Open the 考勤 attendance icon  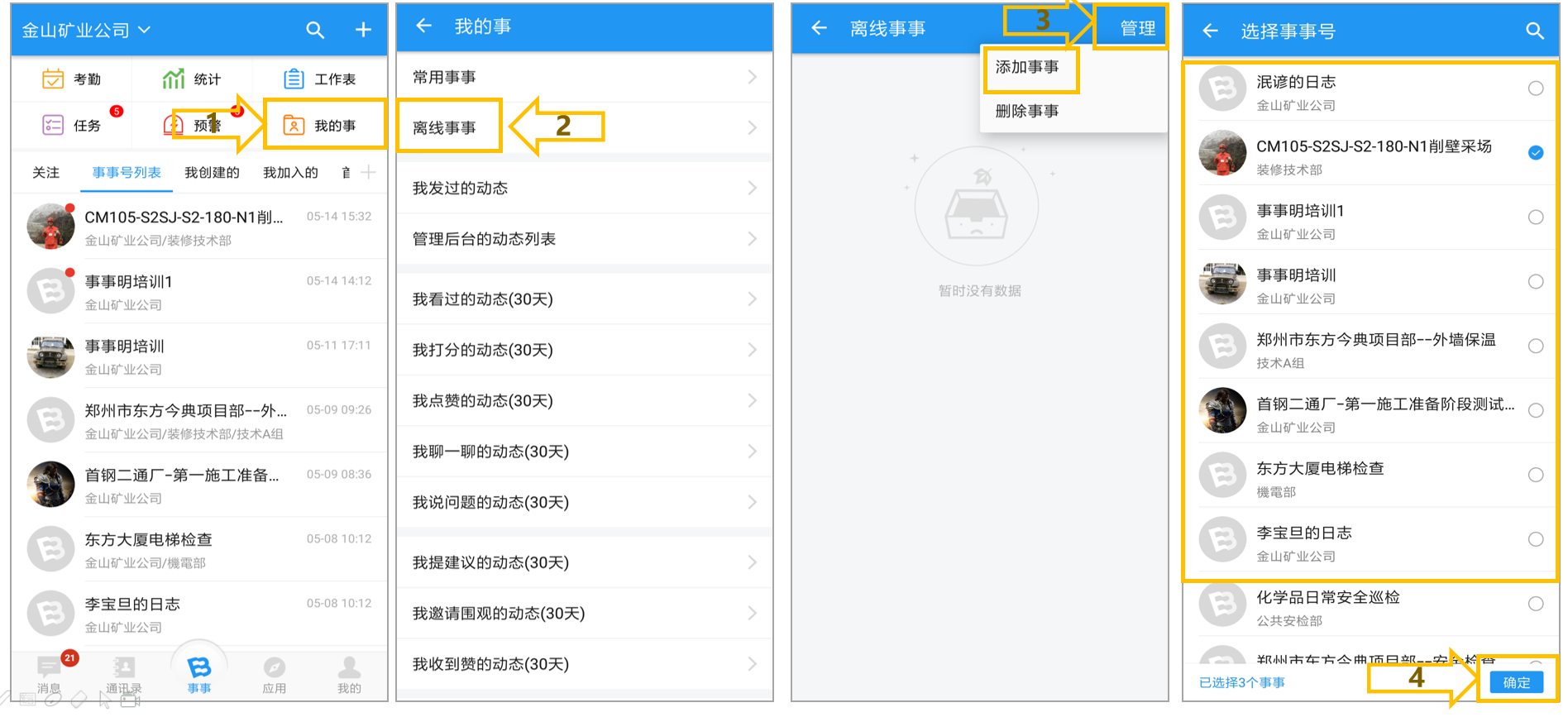[53, 79]
